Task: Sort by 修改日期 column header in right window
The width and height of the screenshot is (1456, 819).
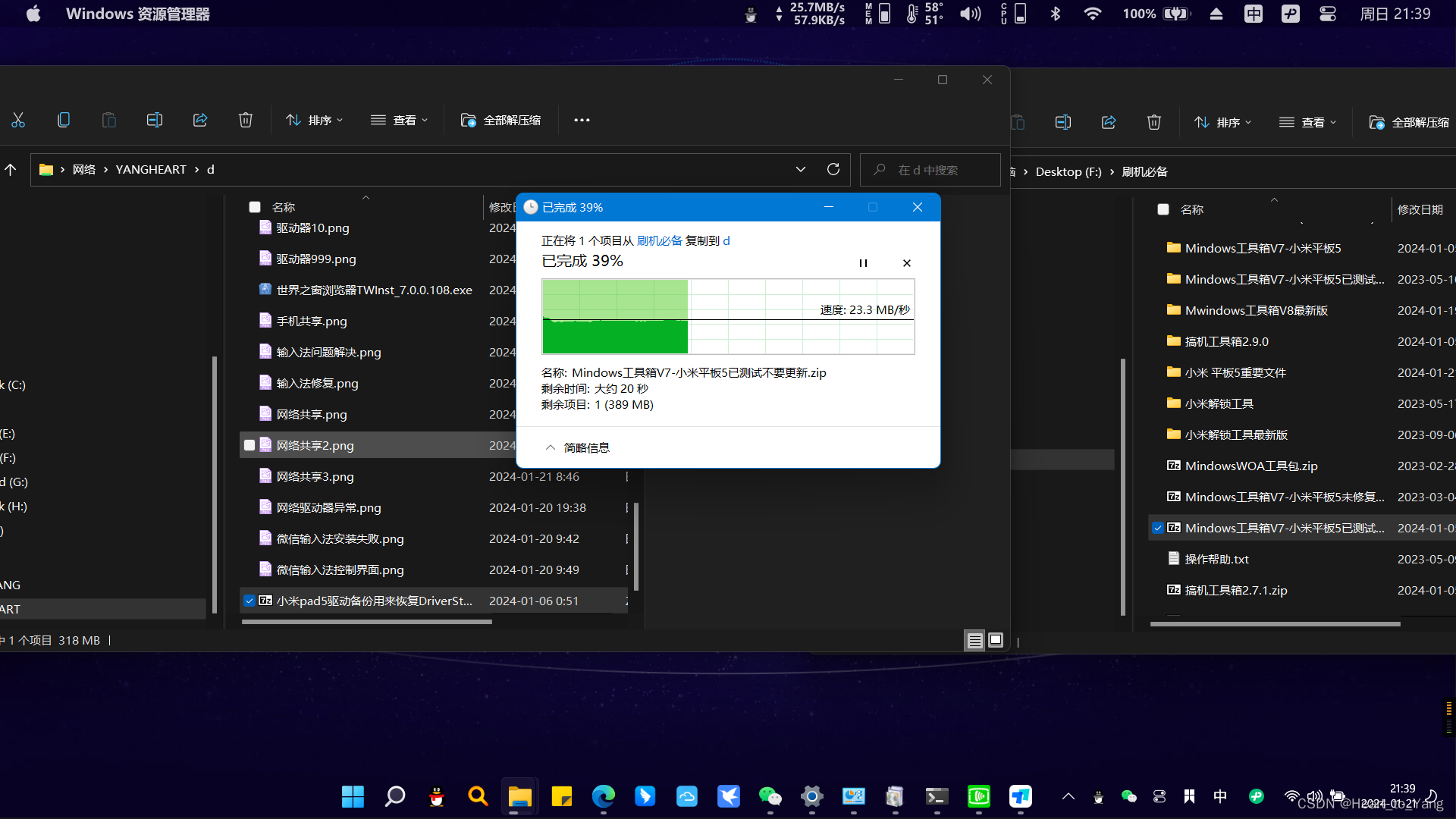Action: click(1420, 209)
